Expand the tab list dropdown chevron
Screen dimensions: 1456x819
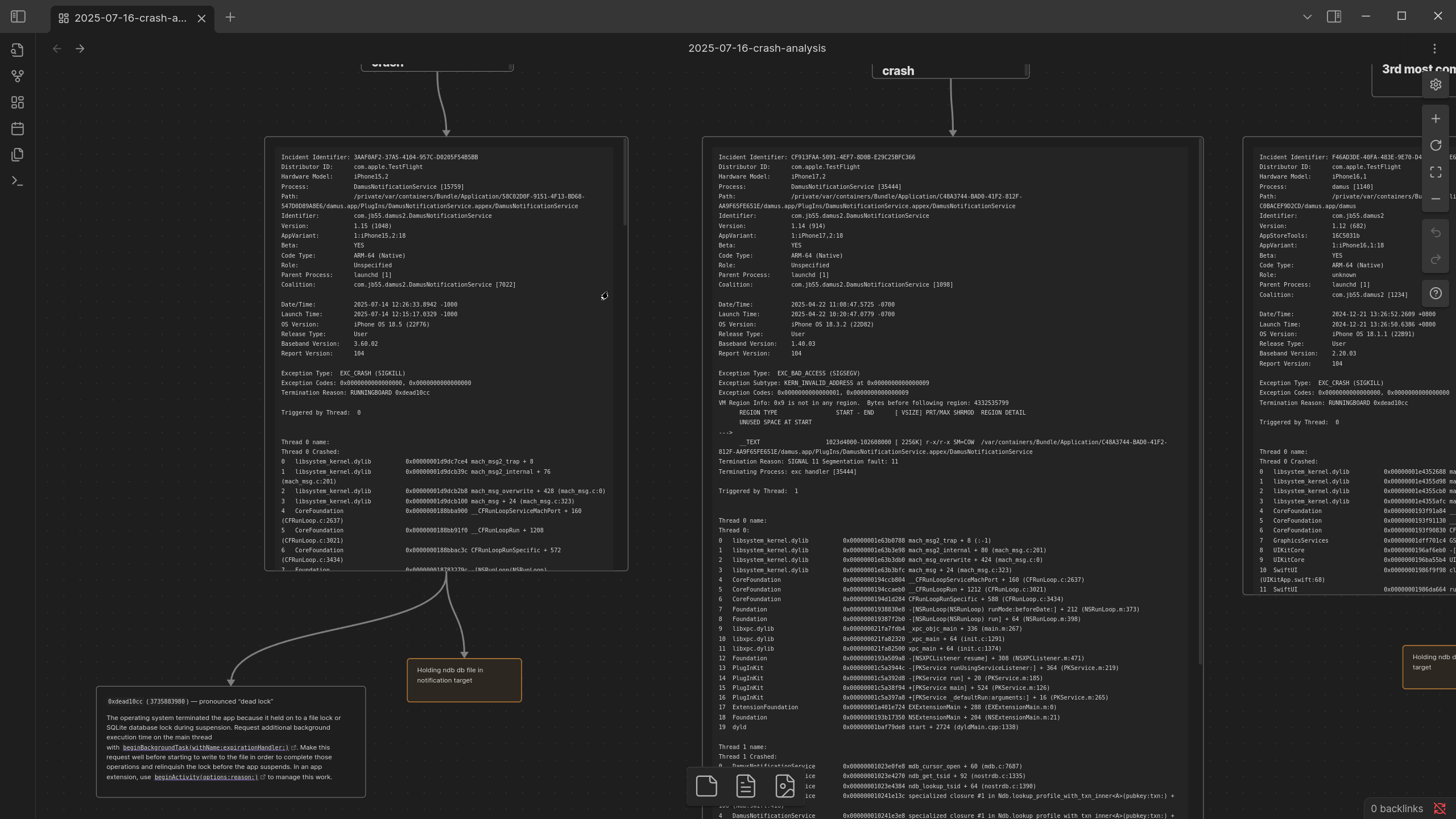coord(1307,17)
